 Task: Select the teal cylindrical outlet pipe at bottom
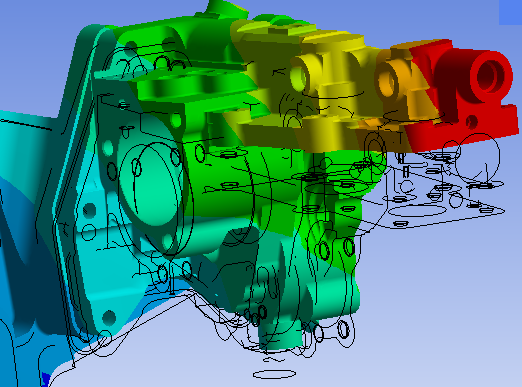(x=279, y=333)
